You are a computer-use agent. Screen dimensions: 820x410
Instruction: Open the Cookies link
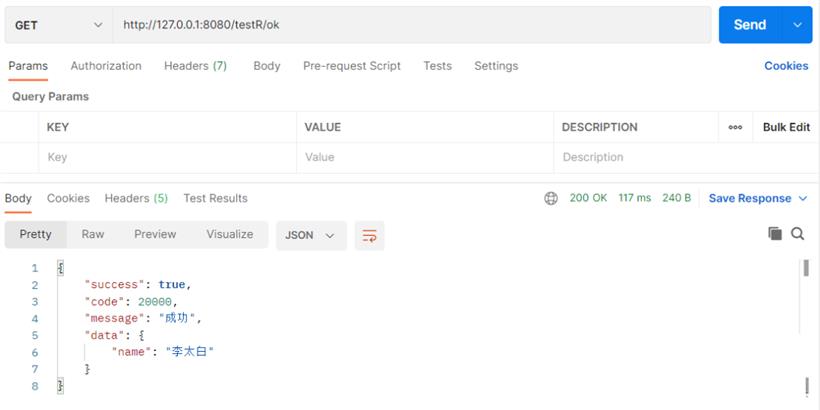pyautogui.click(x=786, y=66)
